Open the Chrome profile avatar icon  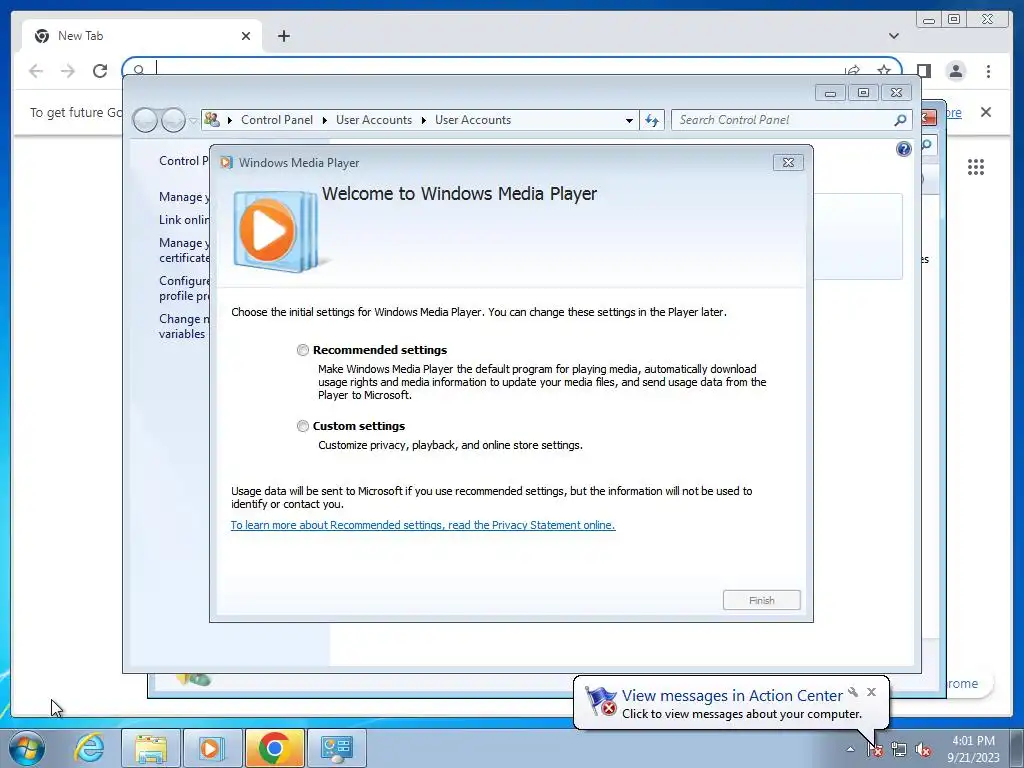pyautogui.click(x=955, y=71)
